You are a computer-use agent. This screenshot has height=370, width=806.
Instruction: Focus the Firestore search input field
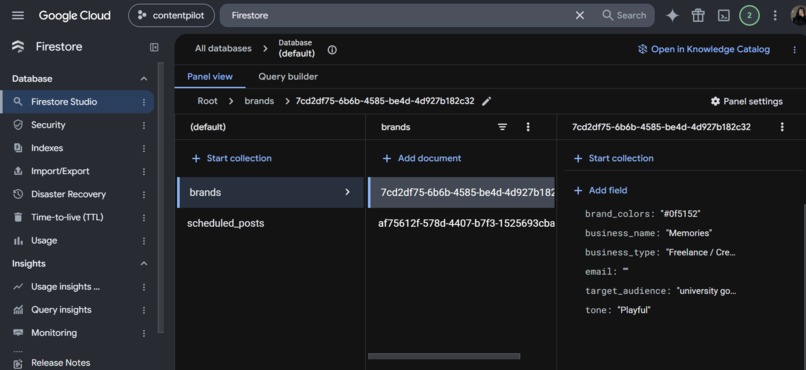(x=396, y=15)
